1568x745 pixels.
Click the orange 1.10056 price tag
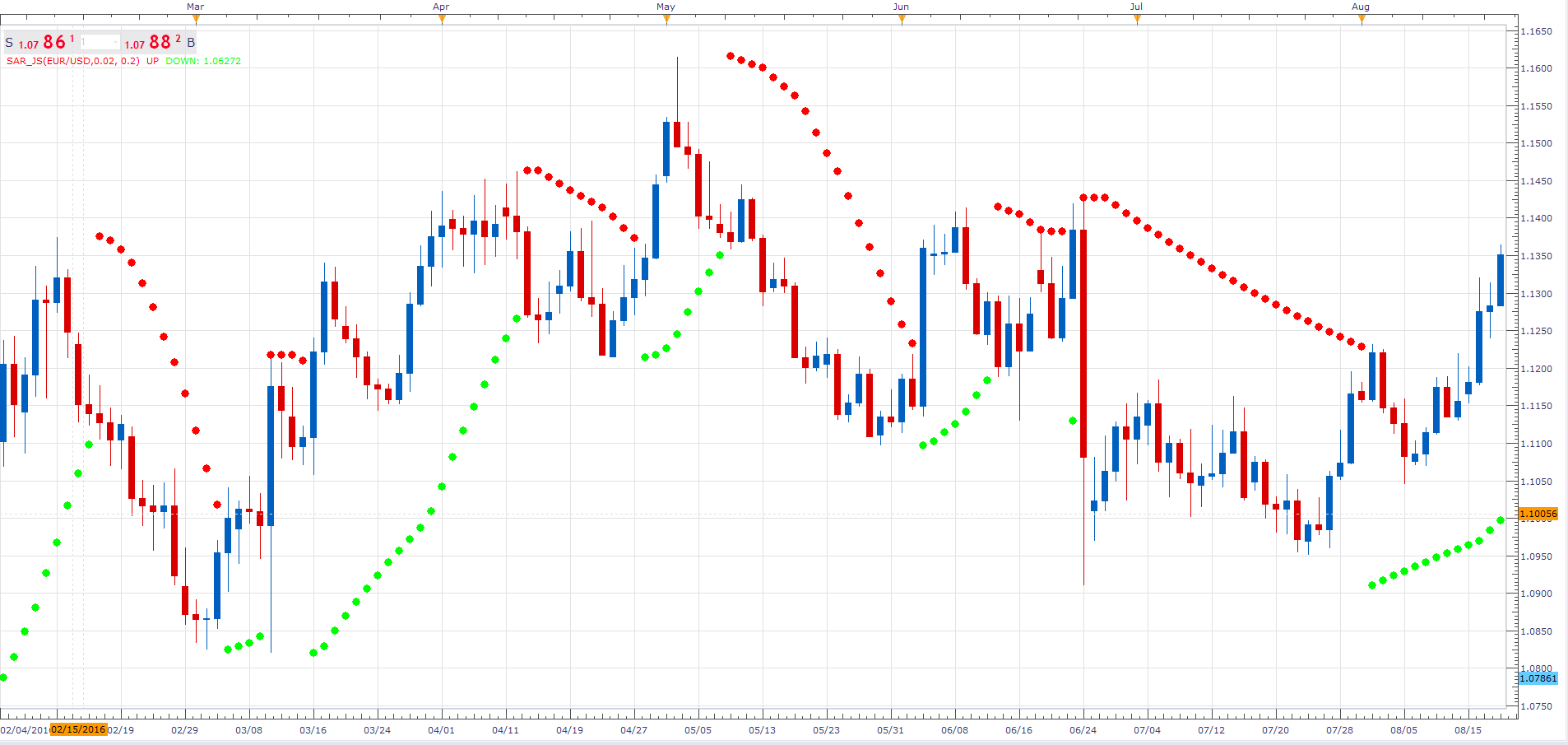point(1538,514)
